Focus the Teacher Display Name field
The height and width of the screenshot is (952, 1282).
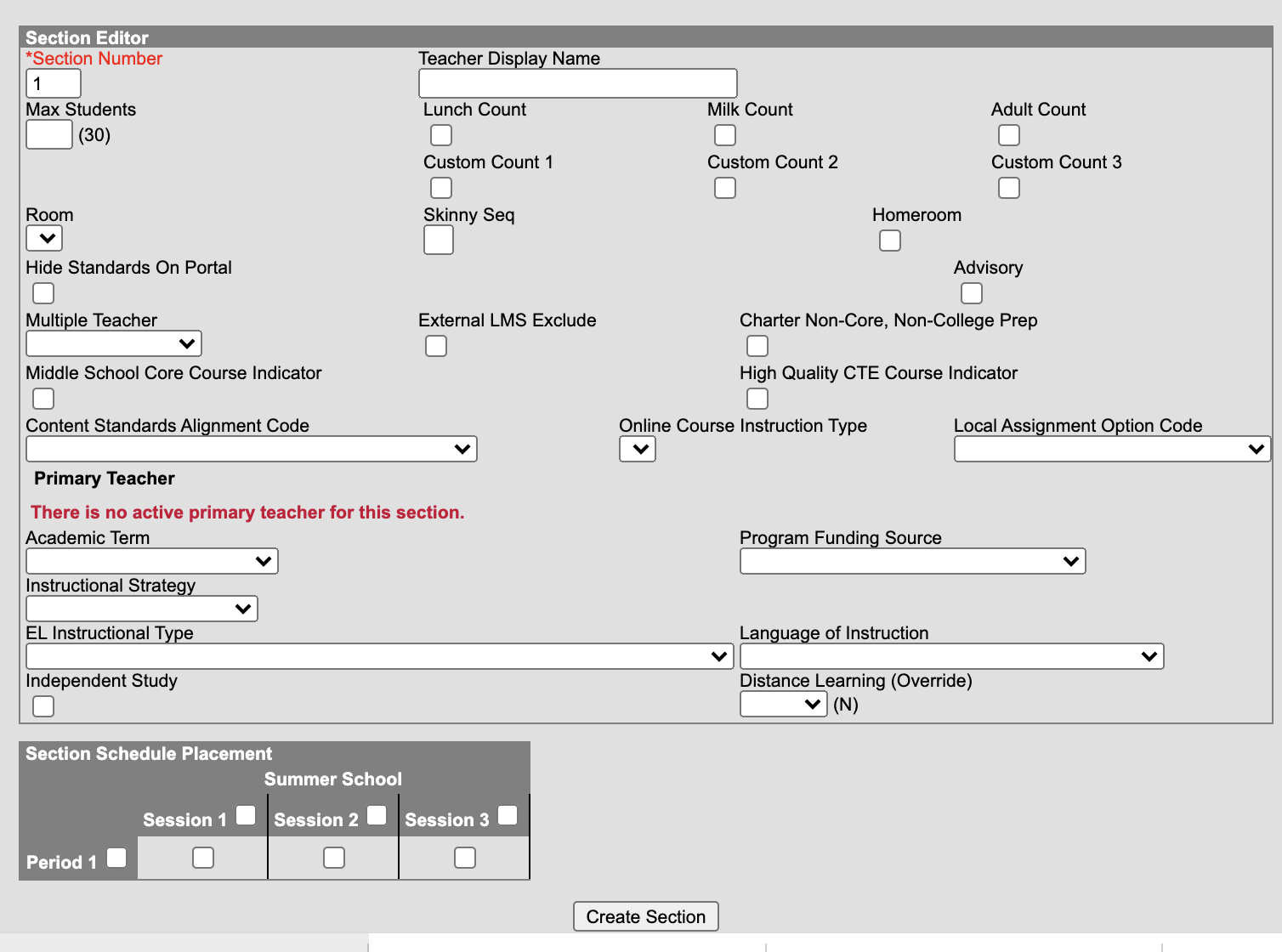point(577,83)
